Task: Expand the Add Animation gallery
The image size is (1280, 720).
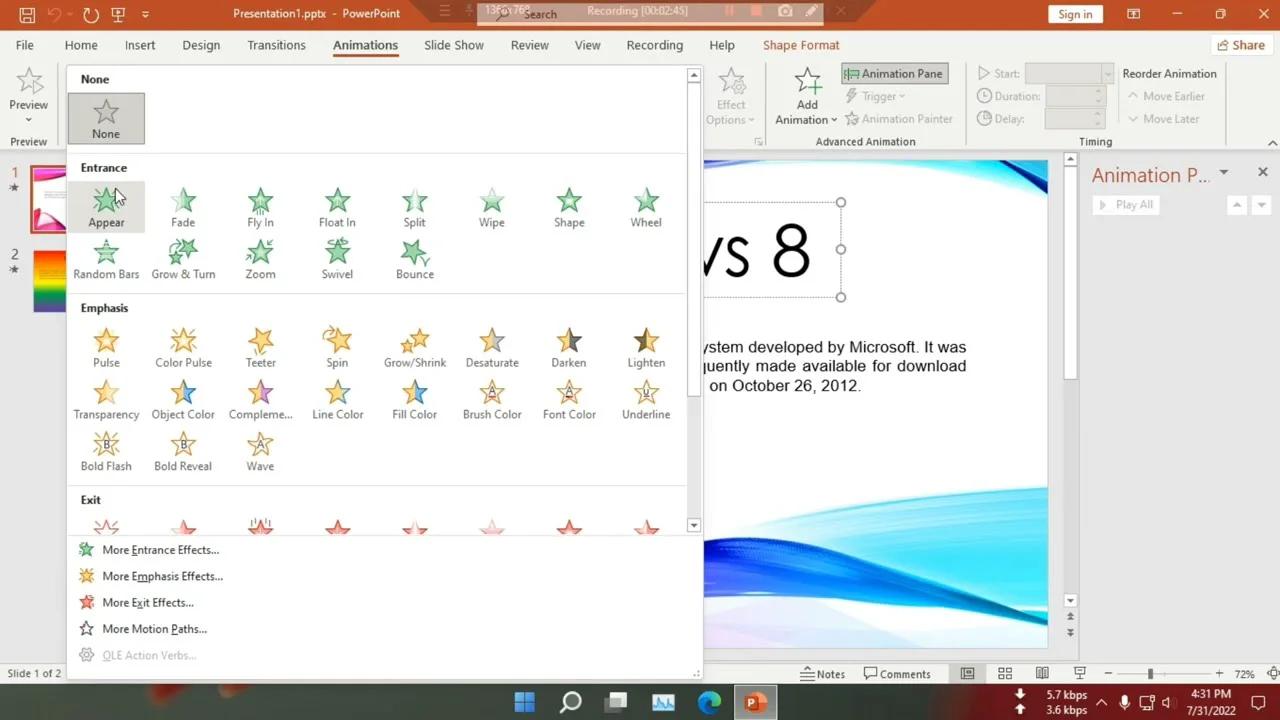Action: (806, 96)
